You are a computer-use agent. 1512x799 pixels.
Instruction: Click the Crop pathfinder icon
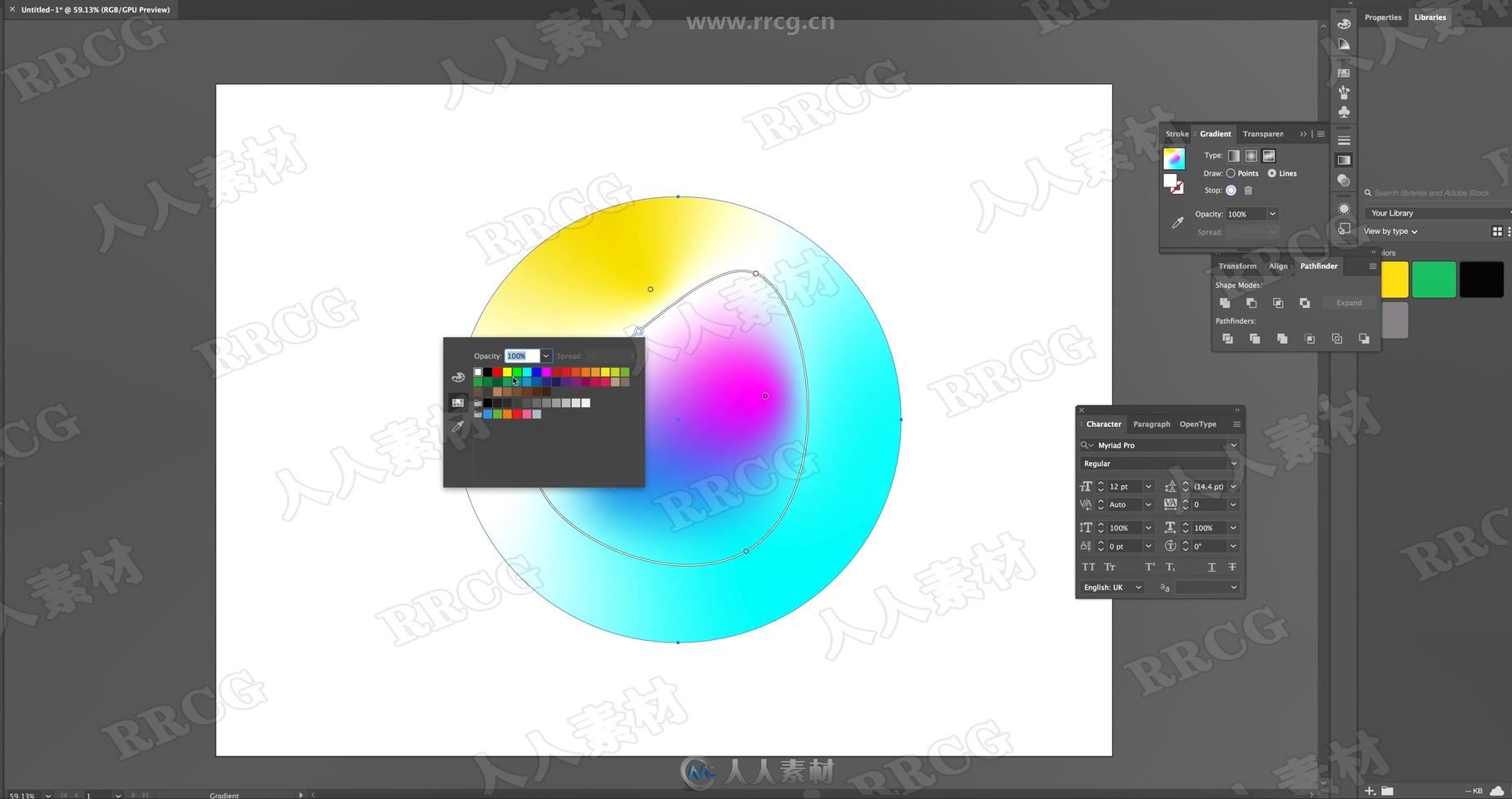point(1310,339)
